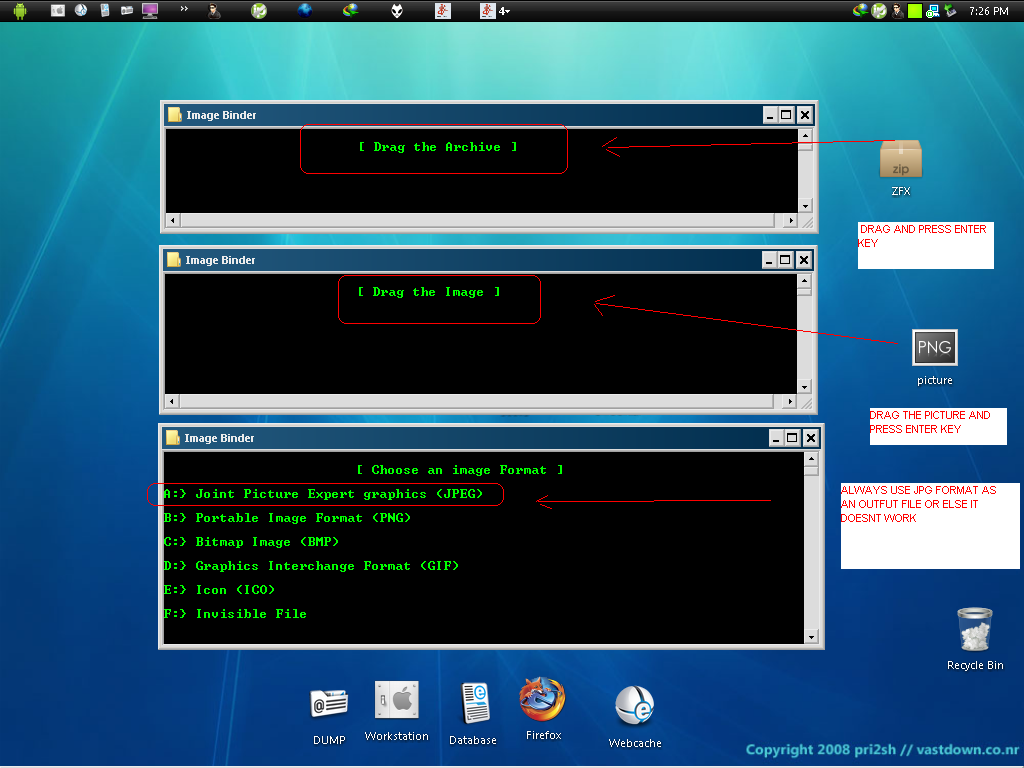
Task: Open the Webcache dock icon
Action: pyautogui.click(x=635, y=716)
